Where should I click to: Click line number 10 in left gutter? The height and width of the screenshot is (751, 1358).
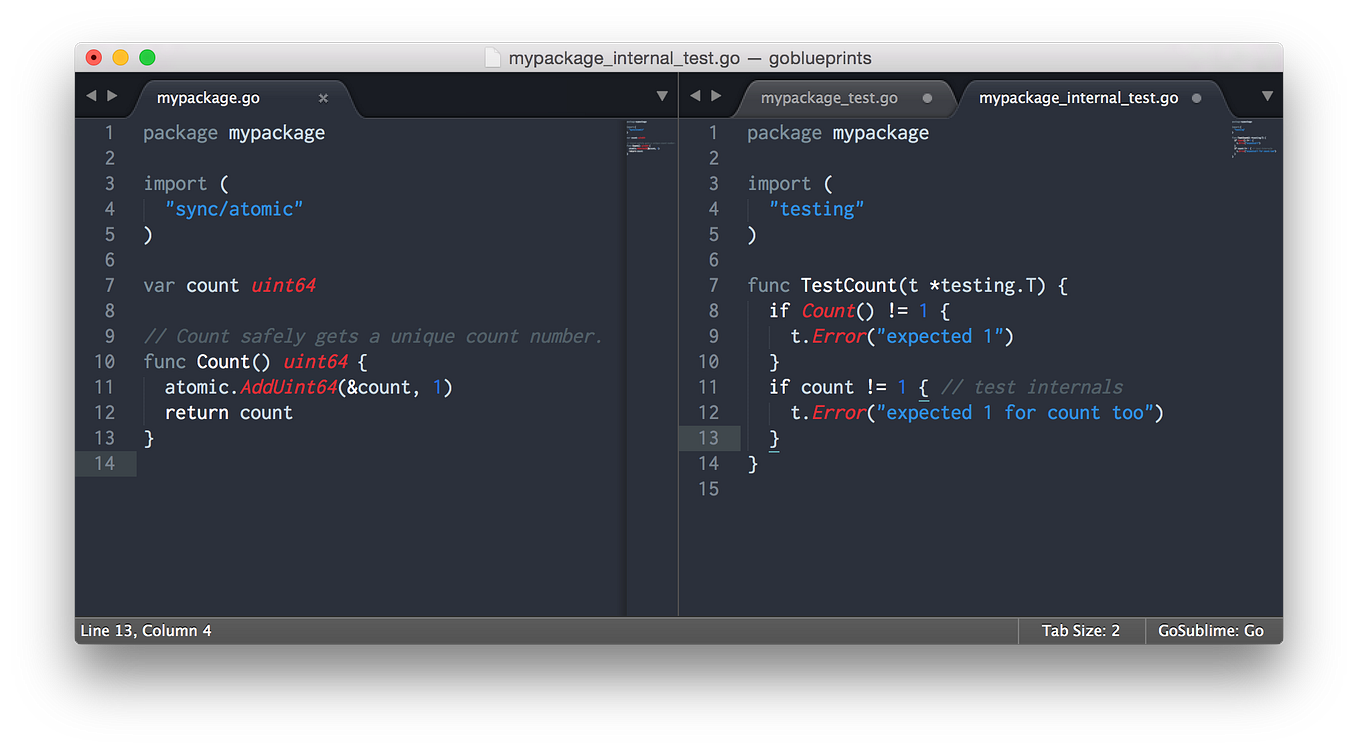click(x=105, y=361)
